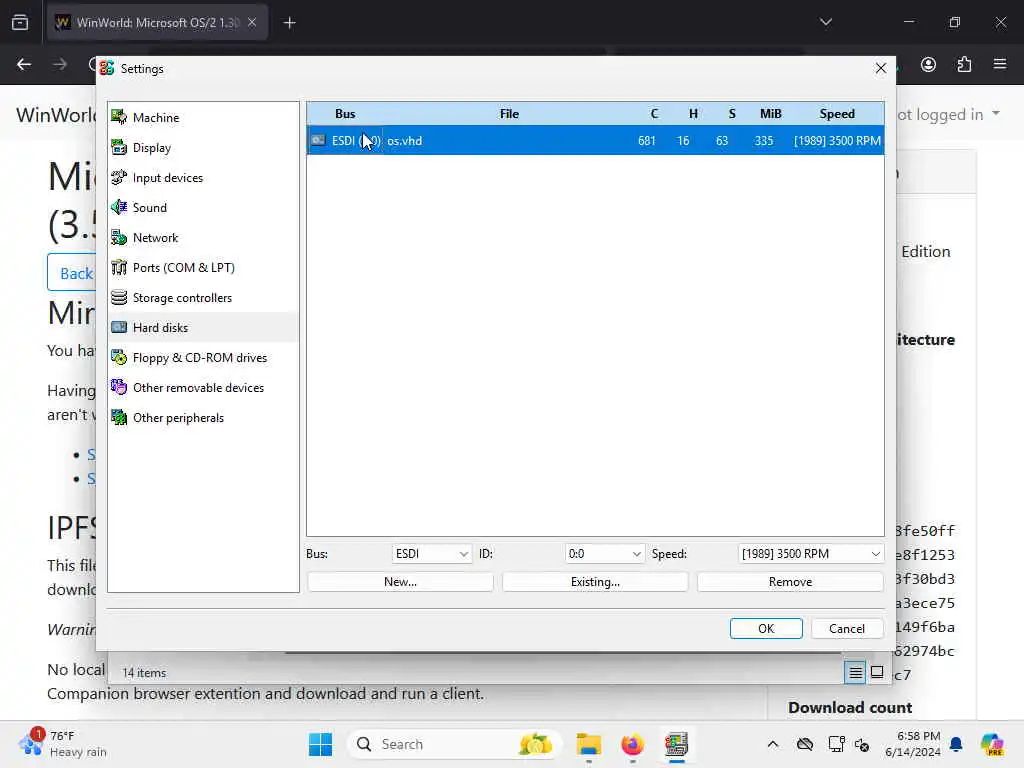Open the network status tray icon

click(836, 744)
